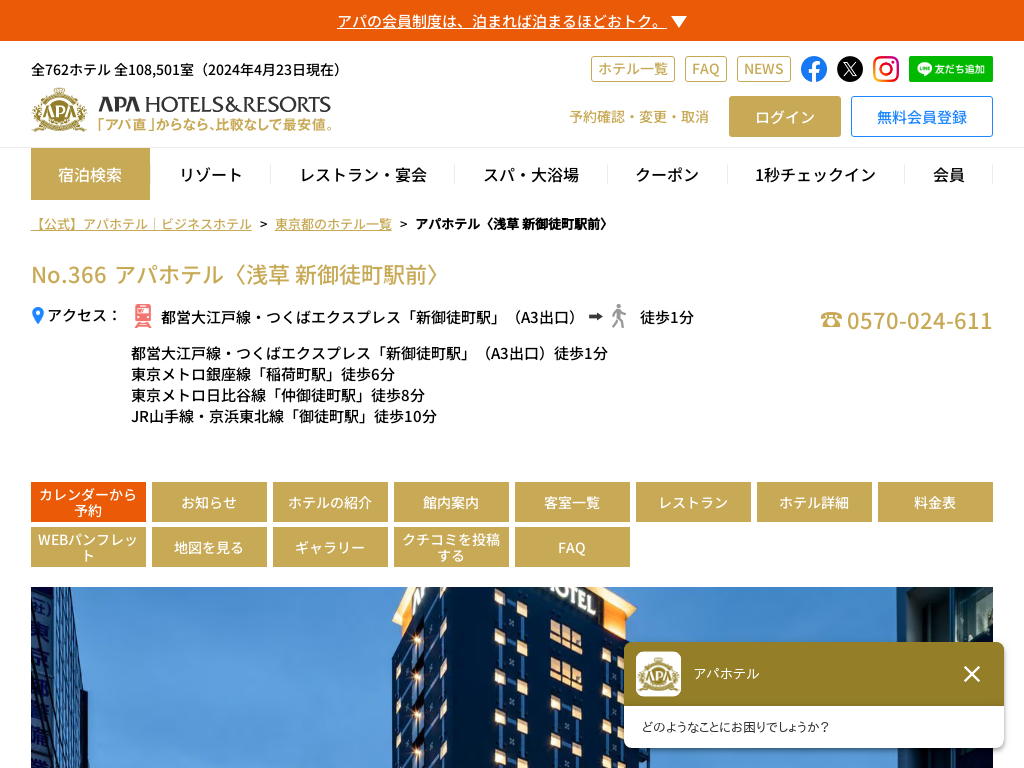Click 東京メトロ銀座線「稲荷町駅」徒歩6分 text

[263, 374]
